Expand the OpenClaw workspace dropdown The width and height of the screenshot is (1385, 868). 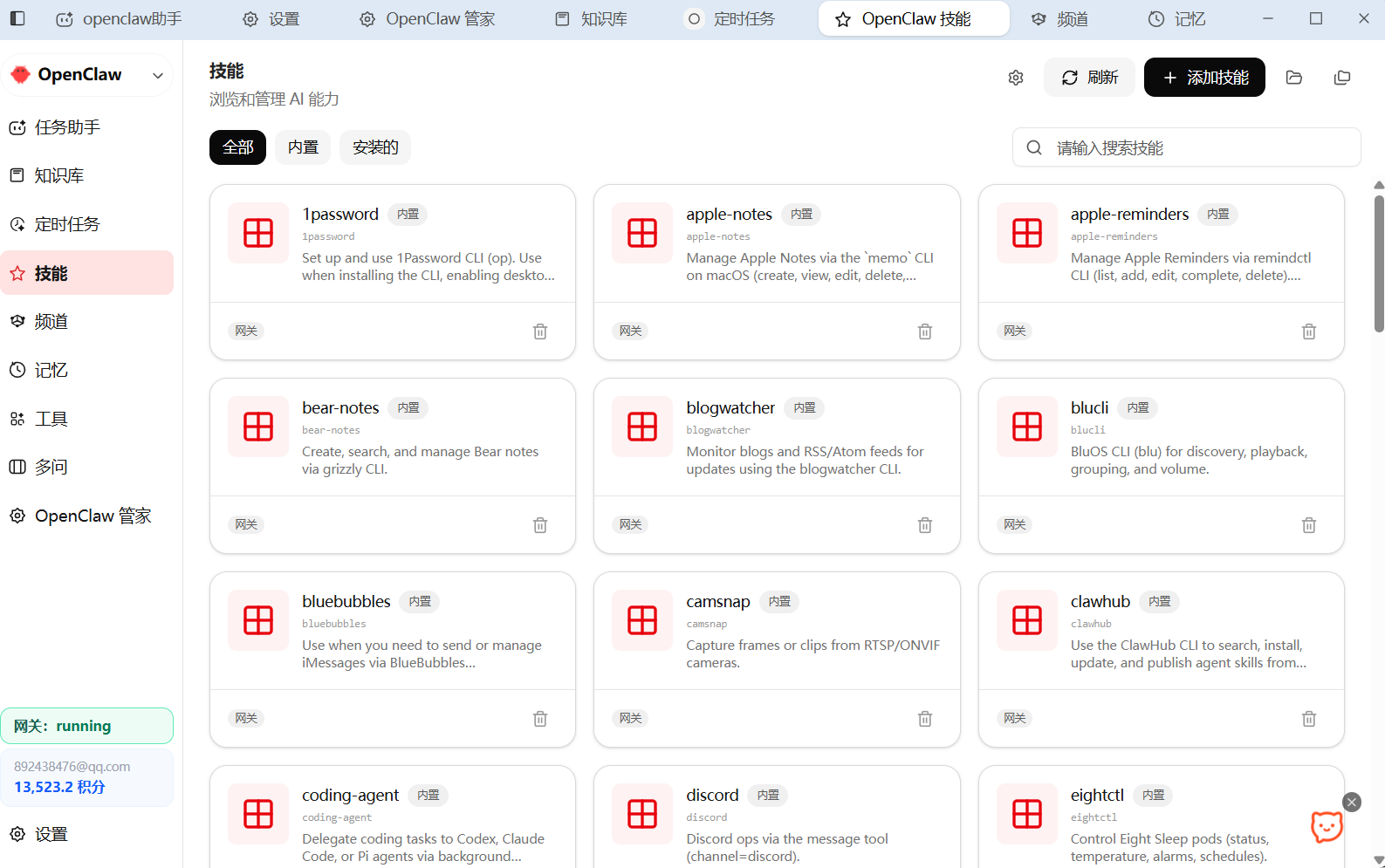[x=158, y=76]
